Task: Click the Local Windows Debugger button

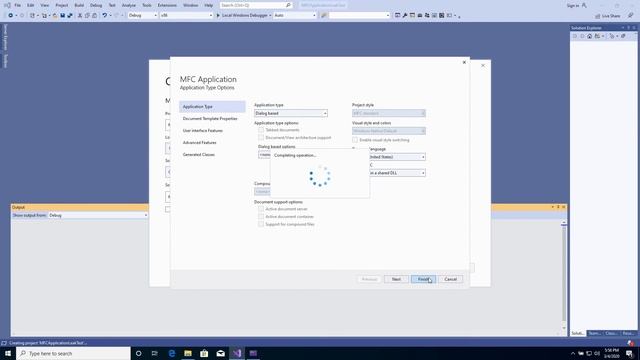Action: (x=243, y=16)
